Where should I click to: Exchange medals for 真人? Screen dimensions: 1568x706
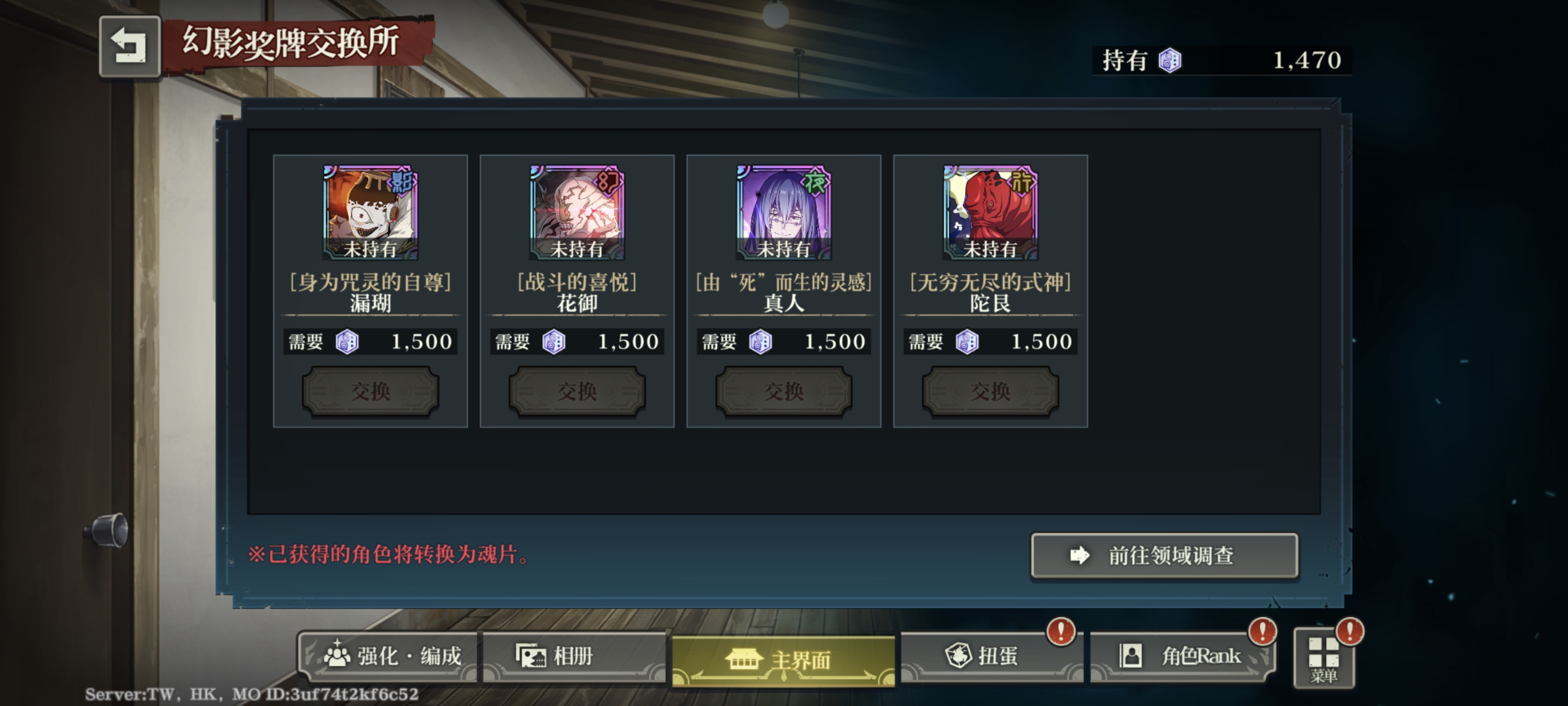pyautogui.click(x=783, y=391)
